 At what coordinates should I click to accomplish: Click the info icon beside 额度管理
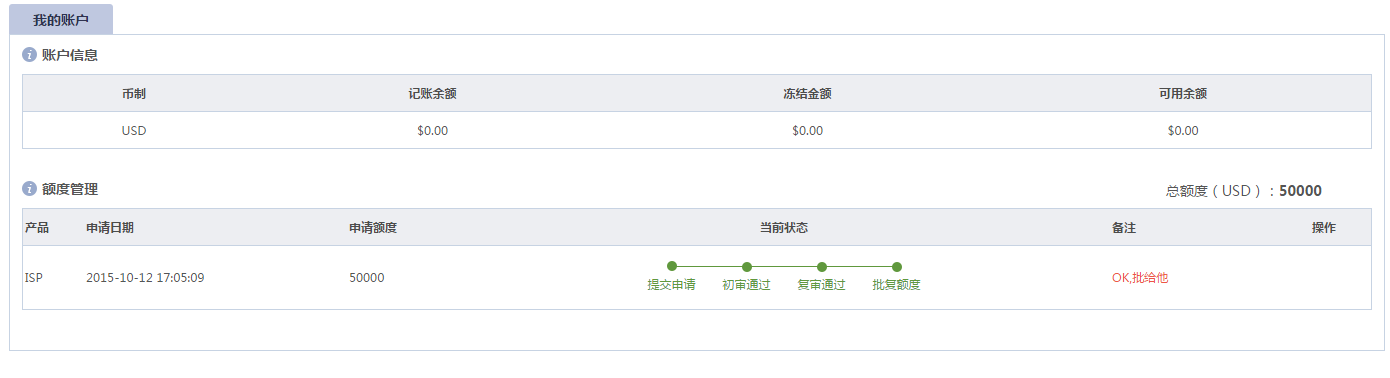click(x=29, y=189)
